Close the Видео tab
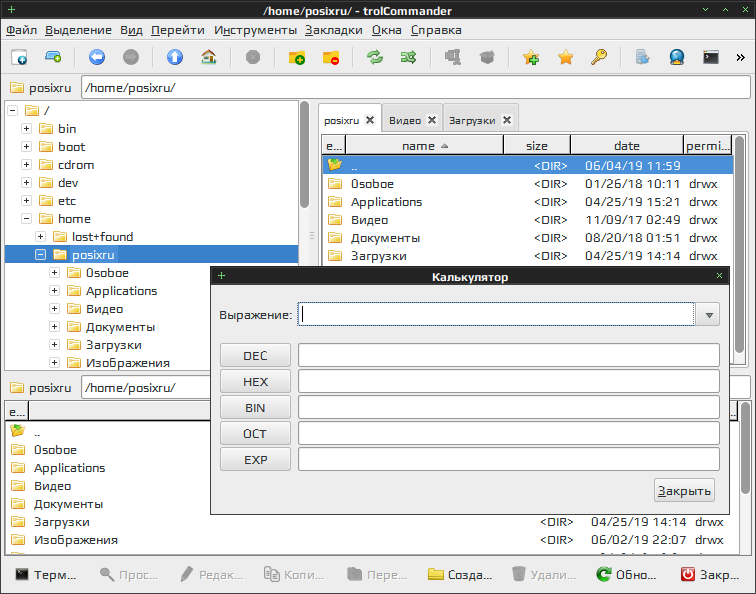The image size is (756, 594). pyautogui.click(x=432, y=120)
